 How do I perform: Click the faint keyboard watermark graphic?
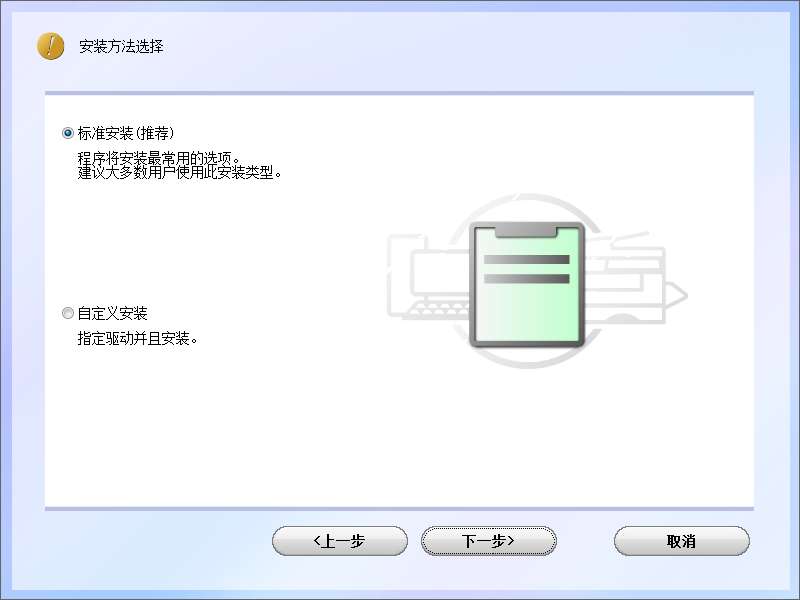point(436,310)
